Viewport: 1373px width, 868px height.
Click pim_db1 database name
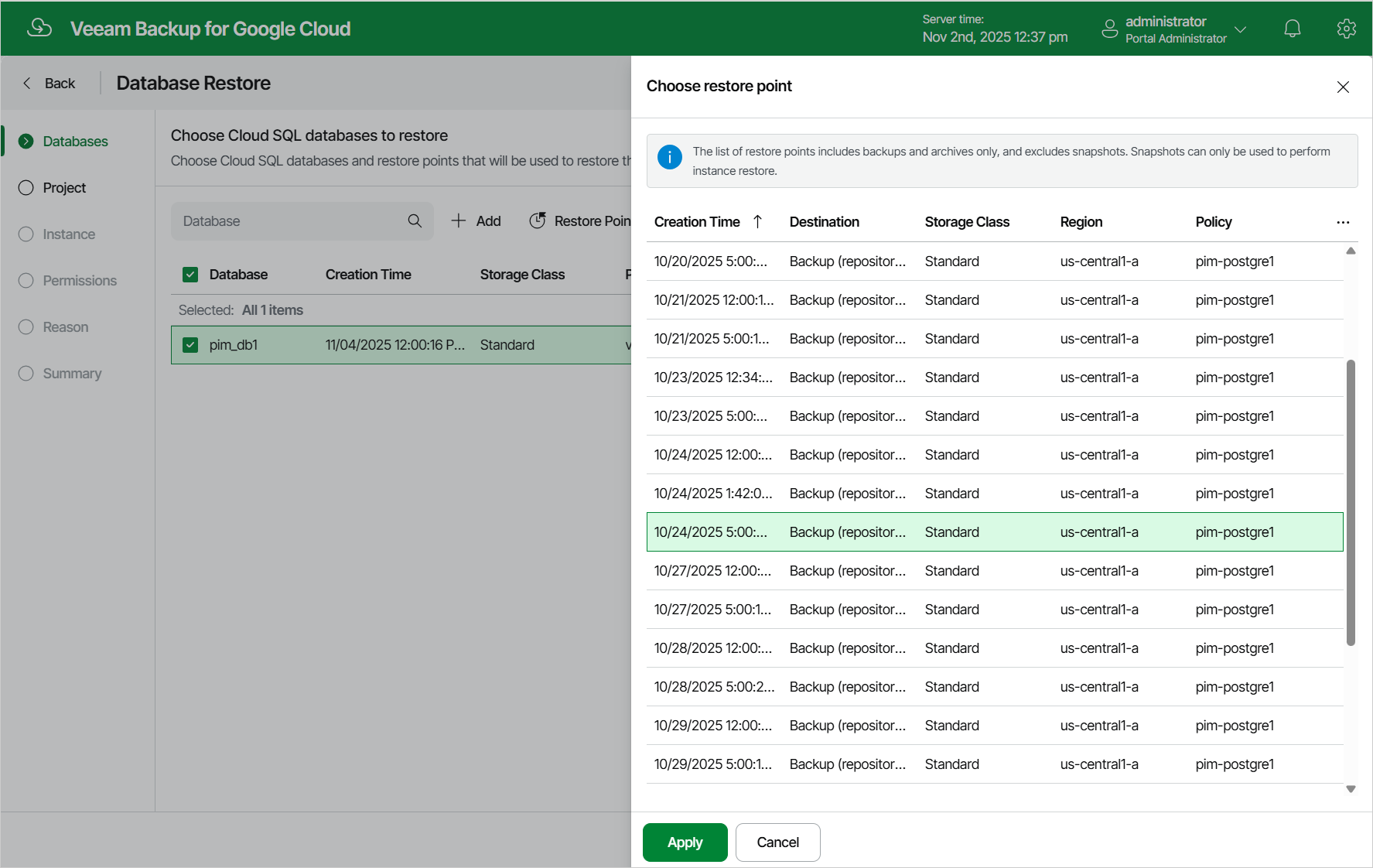pyautogui.click(x=234, y=345)
